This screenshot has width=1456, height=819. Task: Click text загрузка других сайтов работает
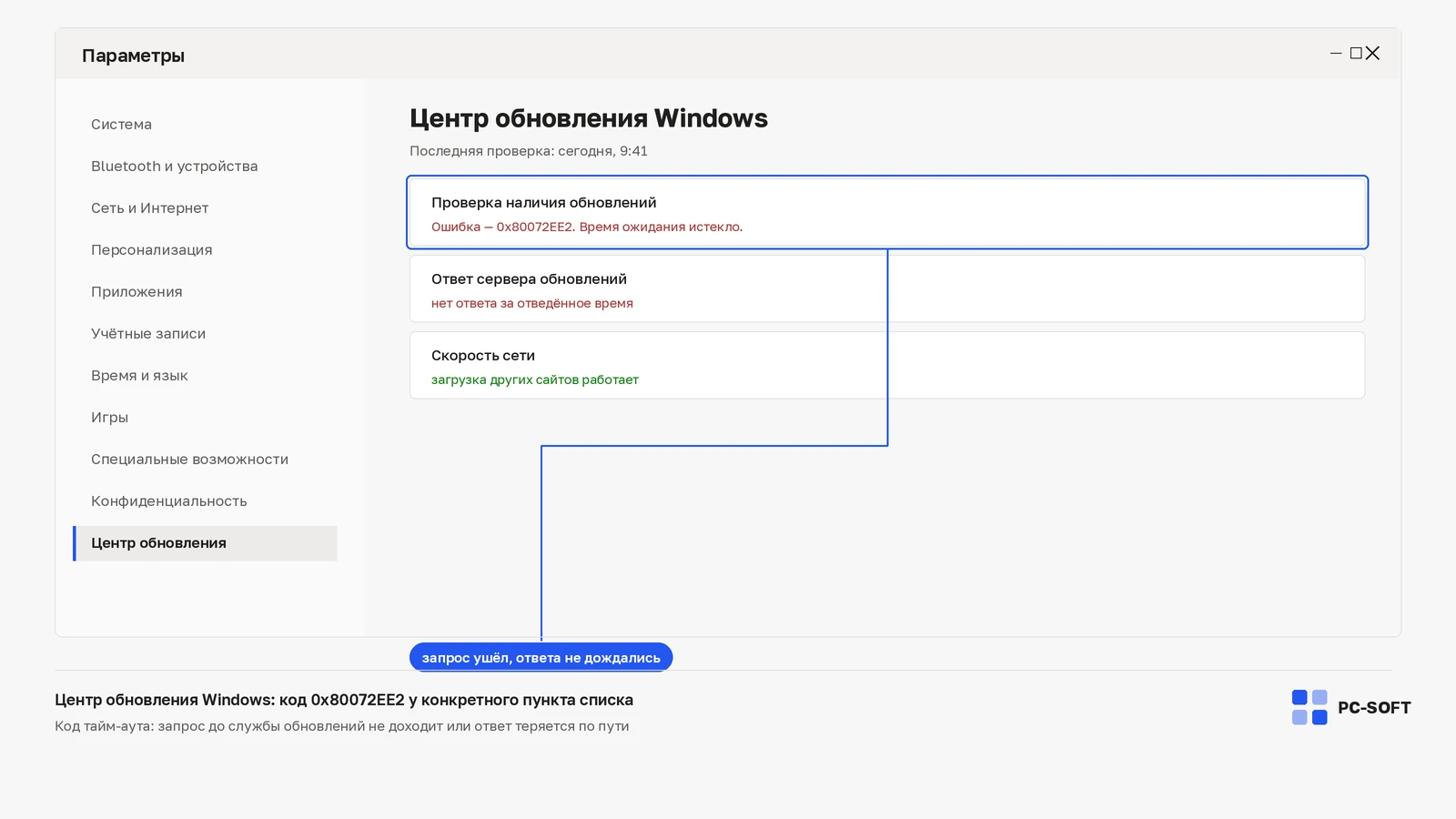pyautogui.click(x=535, y=379)
